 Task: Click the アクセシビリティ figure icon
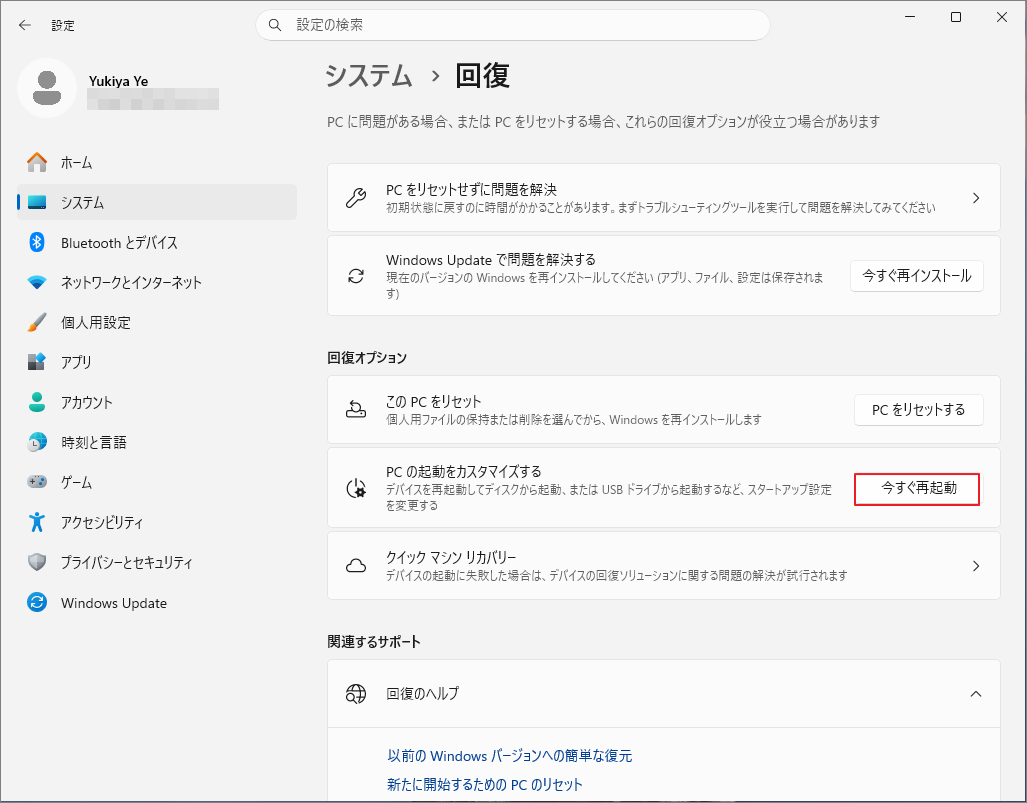[37, 522]
